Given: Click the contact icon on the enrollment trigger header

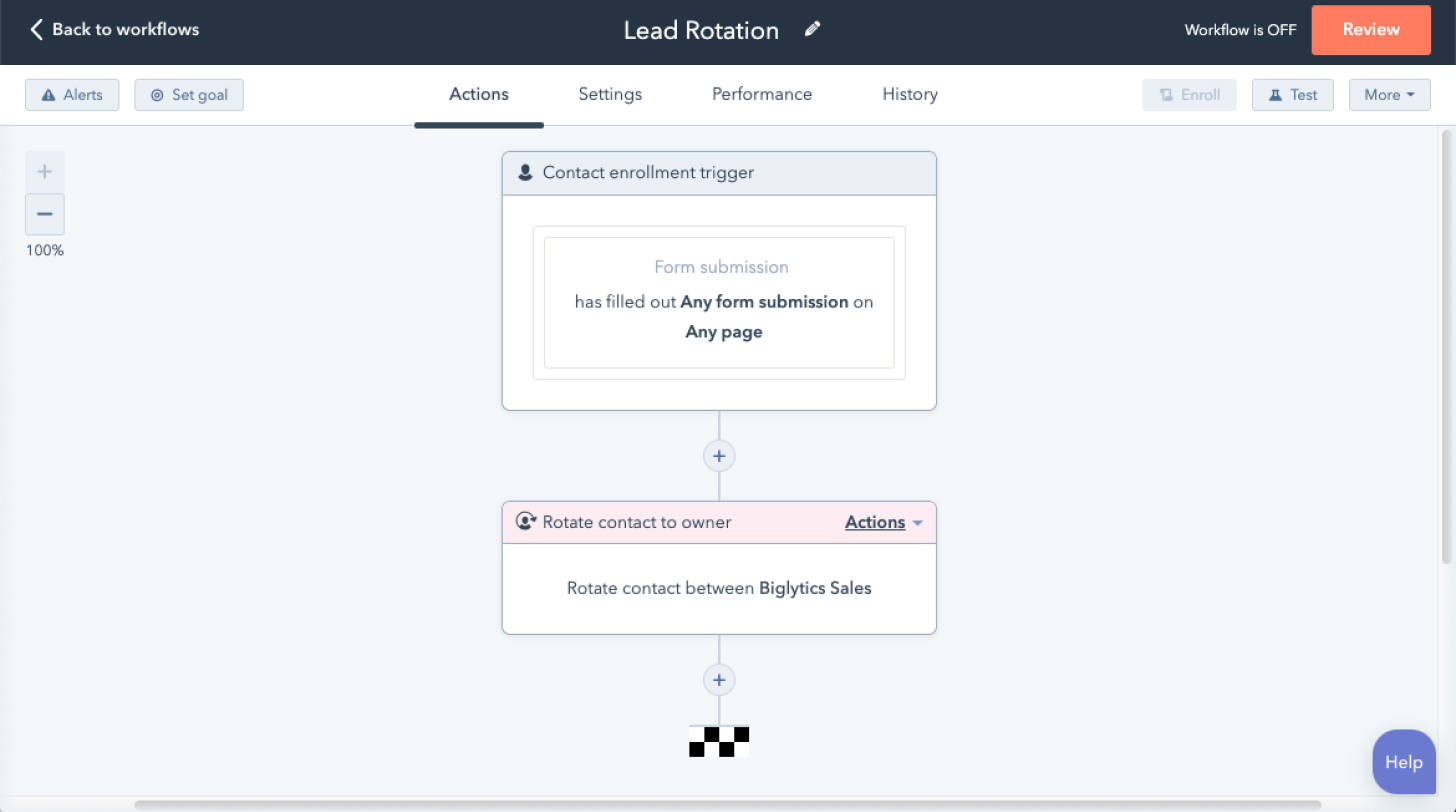Looking at the screenshot, I should pos(525,172).
